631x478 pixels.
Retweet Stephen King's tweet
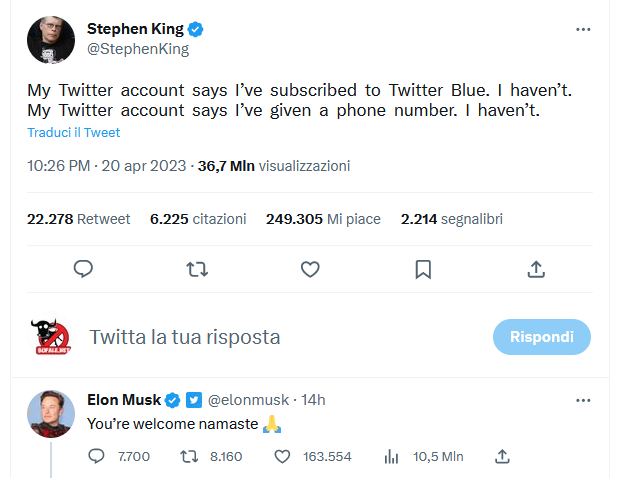[198, 269]
